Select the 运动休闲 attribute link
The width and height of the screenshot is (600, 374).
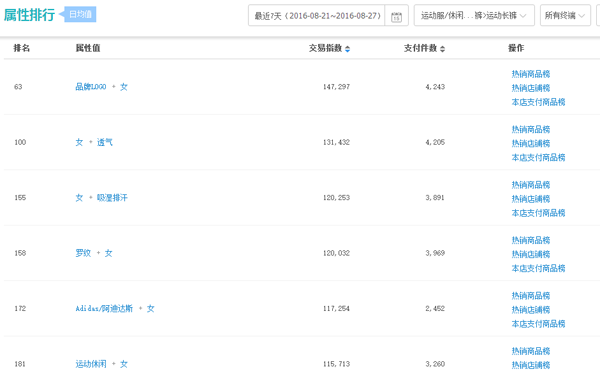tap(91, 364)
